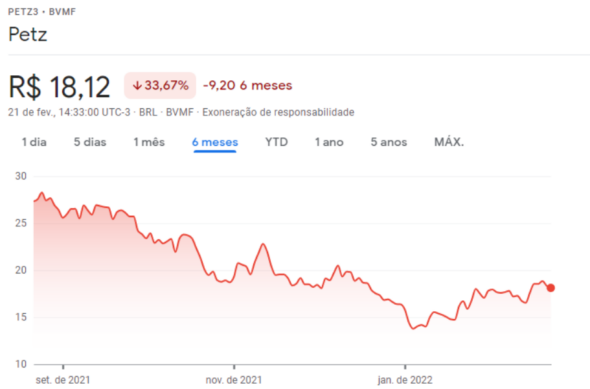Click the -9,20 6 meses change text
This screenshot has width=590, height=389.
(248, 85)
